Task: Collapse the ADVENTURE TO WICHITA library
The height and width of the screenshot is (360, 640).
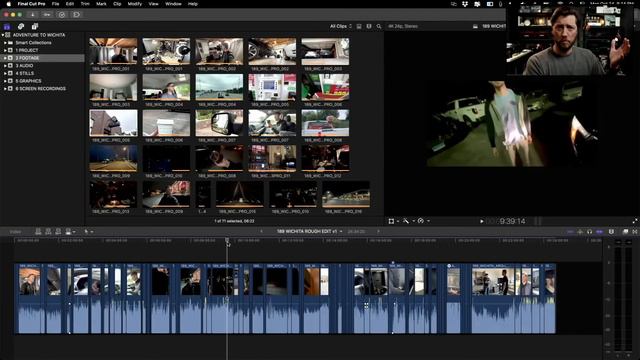Action: [x=3, y=35]
